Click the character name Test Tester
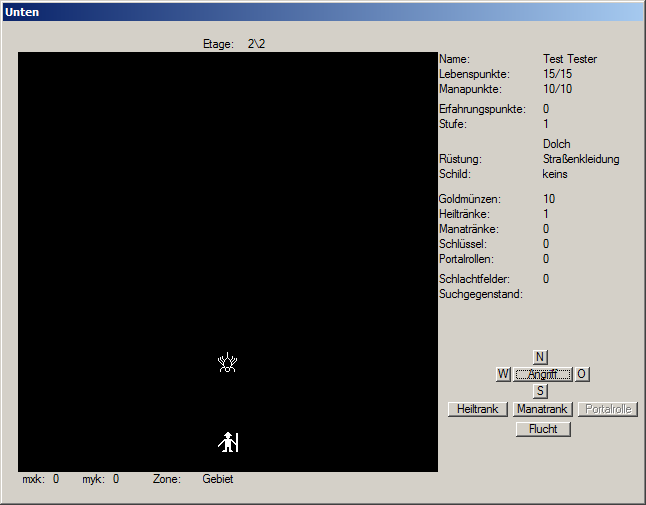Image resolution: width=646 pixels, height=505 pixels. [x=569, y=59]
